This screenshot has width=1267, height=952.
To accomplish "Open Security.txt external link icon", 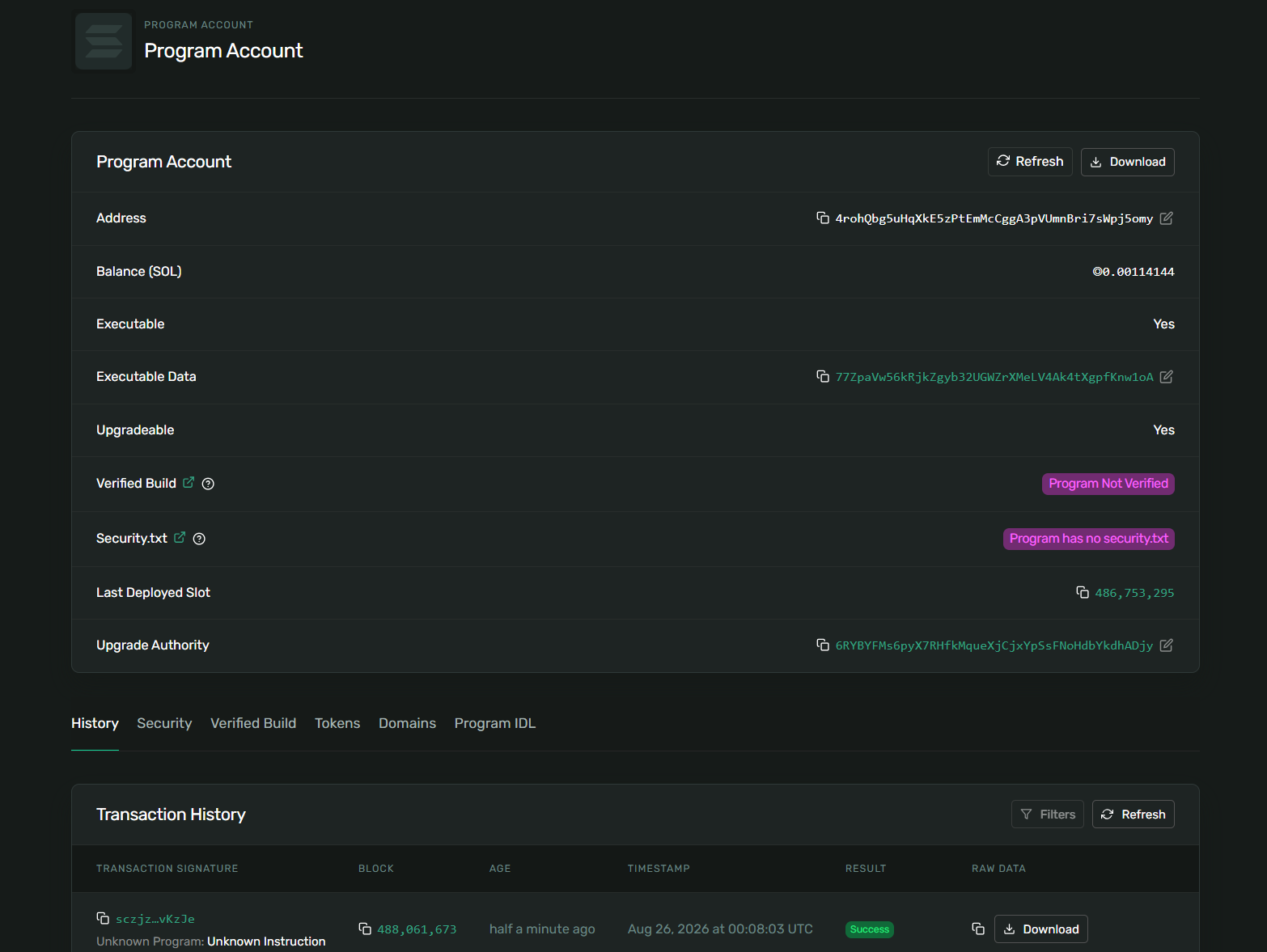I will [x=180, y=537].
